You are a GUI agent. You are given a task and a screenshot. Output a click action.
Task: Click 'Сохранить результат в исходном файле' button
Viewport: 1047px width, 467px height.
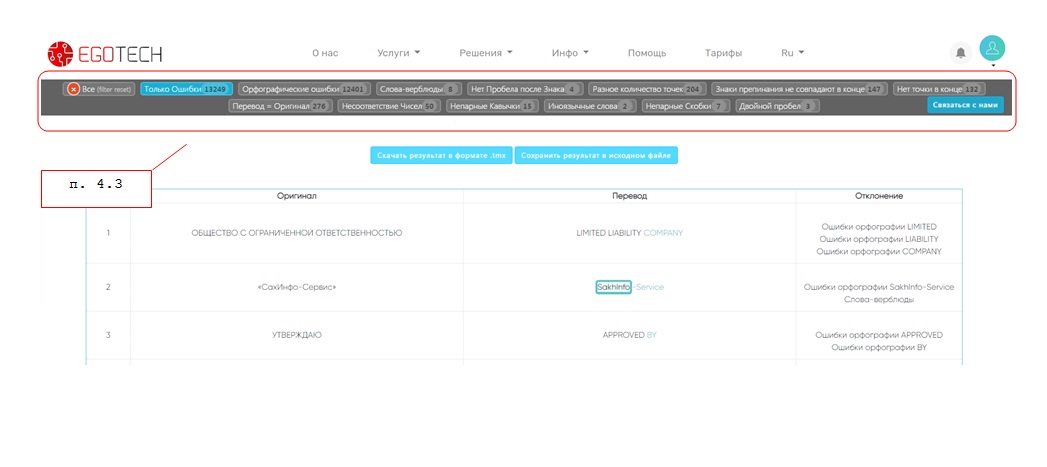coord(596,155)
